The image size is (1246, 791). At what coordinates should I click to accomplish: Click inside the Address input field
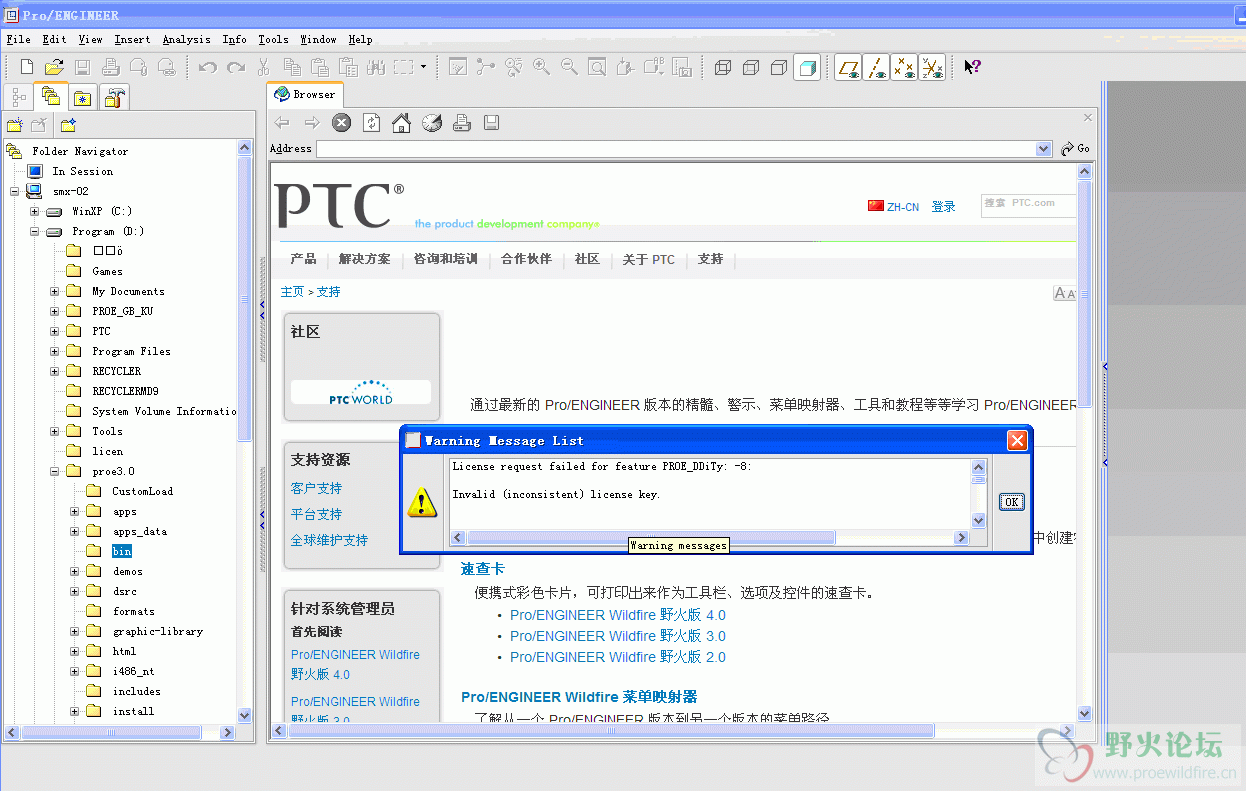676,148
